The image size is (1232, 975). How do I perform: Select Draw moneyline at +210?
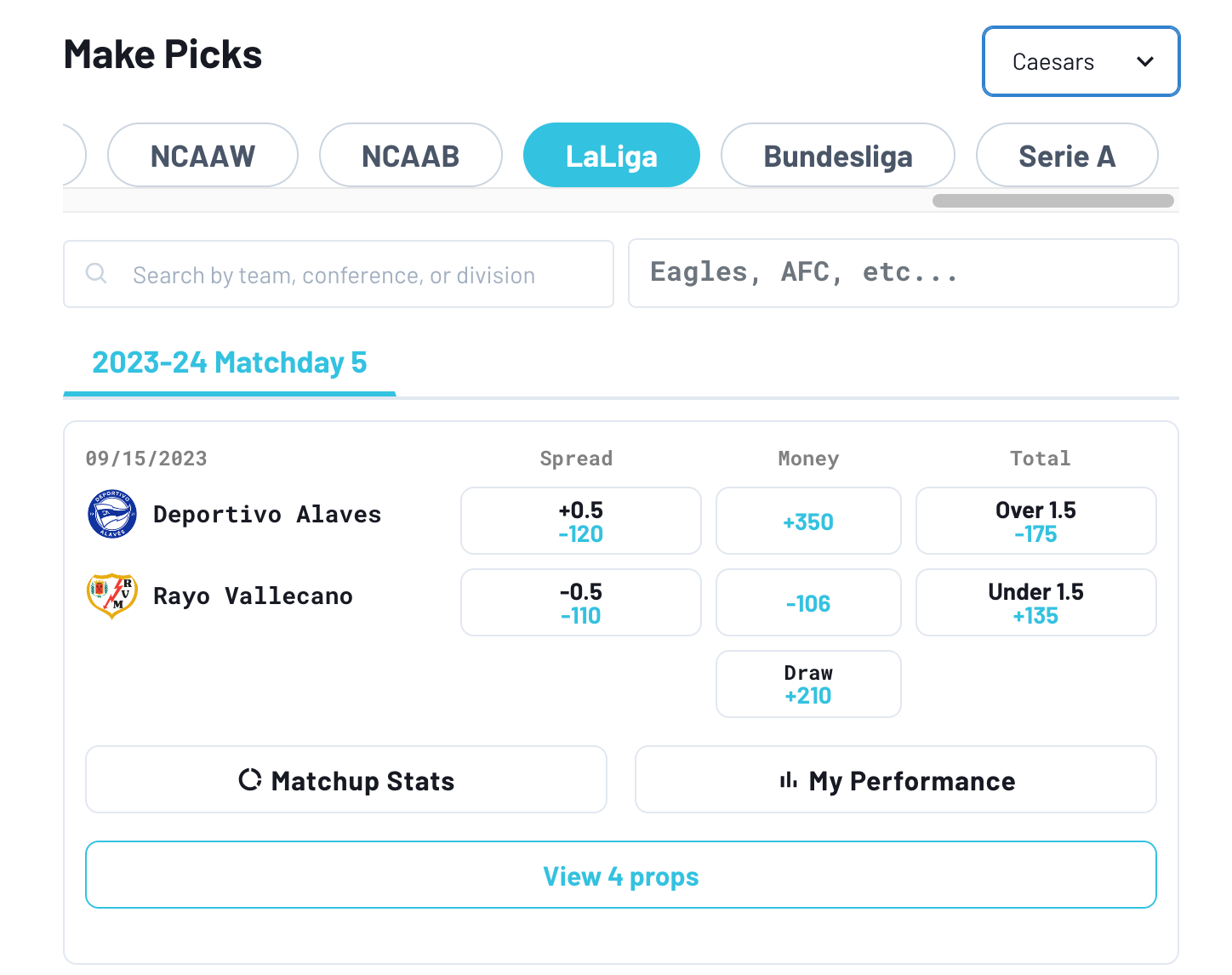coord(808,684)
